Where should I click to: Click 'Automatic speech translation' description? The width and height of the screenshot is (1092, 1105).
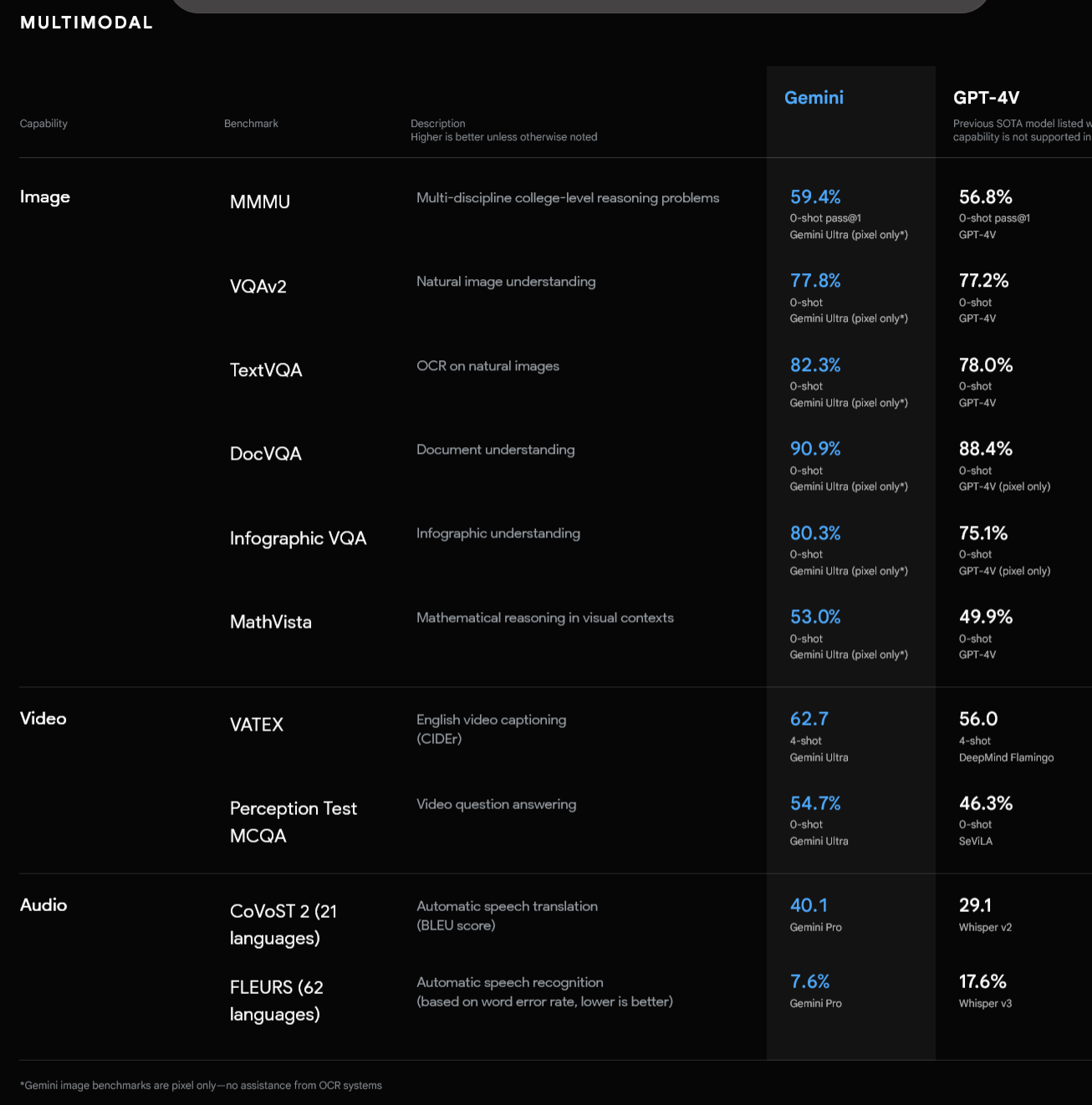(508, 906)
